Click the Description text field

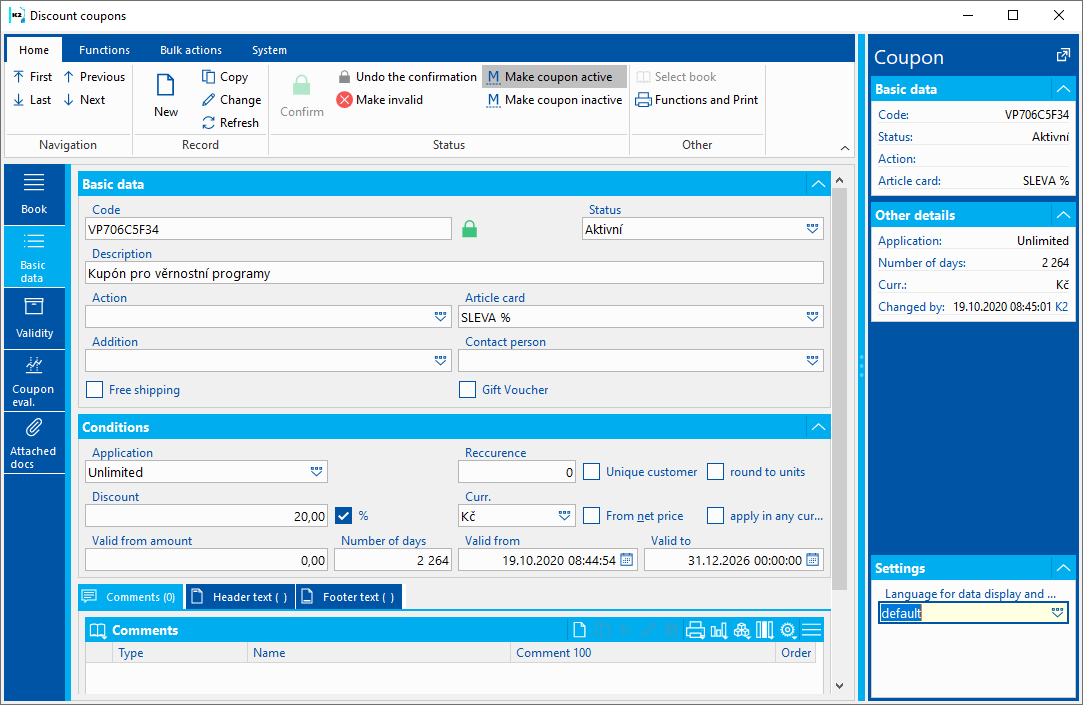click(x=454, y=273)
